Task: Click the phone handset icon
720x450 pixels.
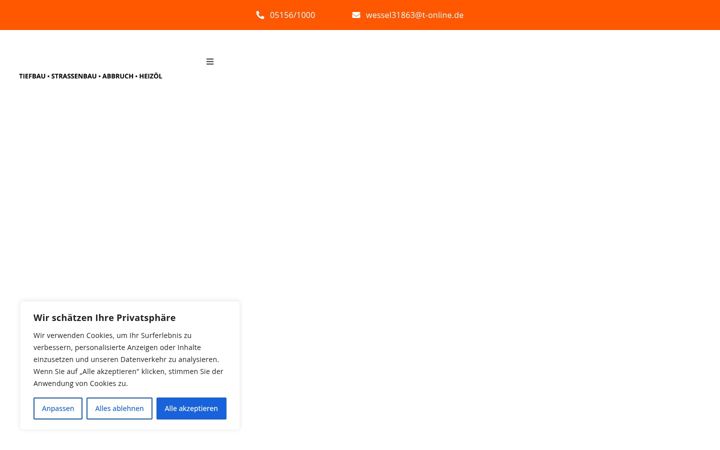Action: tap(260, 15)
